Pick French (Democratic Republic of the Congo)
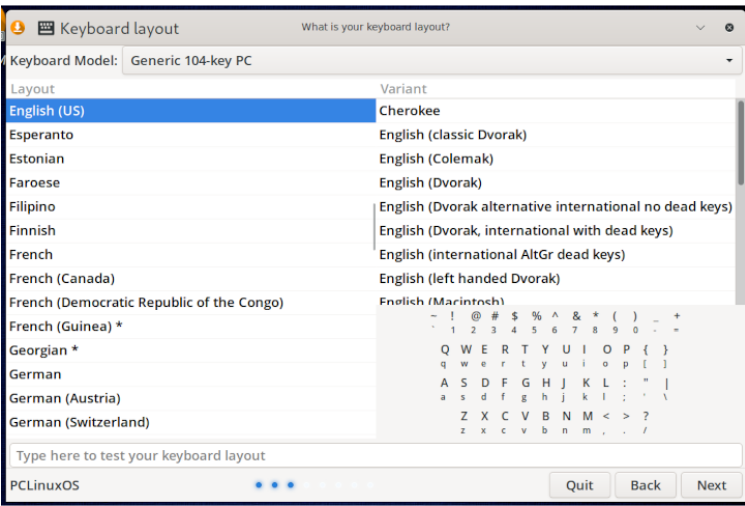The width and height of the screenshot is (745, 506). (x=191, y=302)
